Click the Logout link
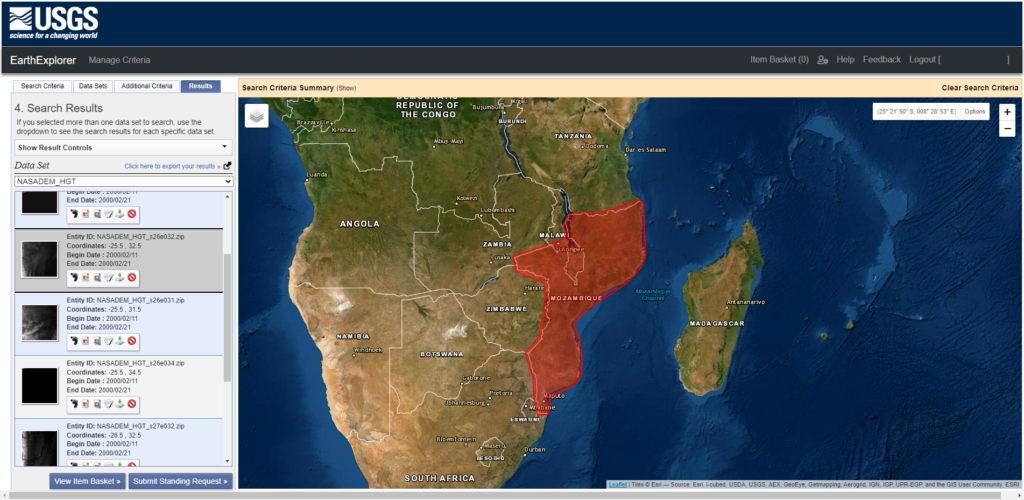Image resolution: width=1024 pixels, height=500 pixels. click(923, 59)
